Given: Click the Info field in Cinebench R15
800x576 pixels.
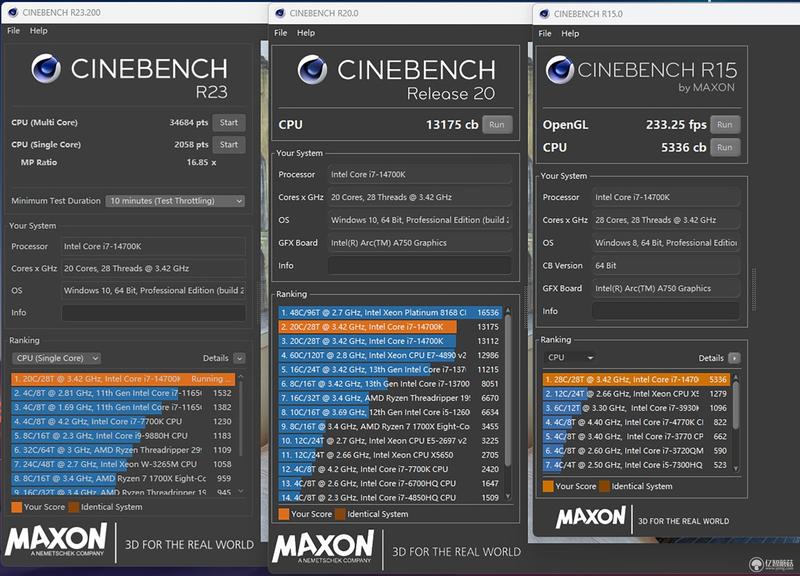Looking at the screenshot, I should 666,311.
